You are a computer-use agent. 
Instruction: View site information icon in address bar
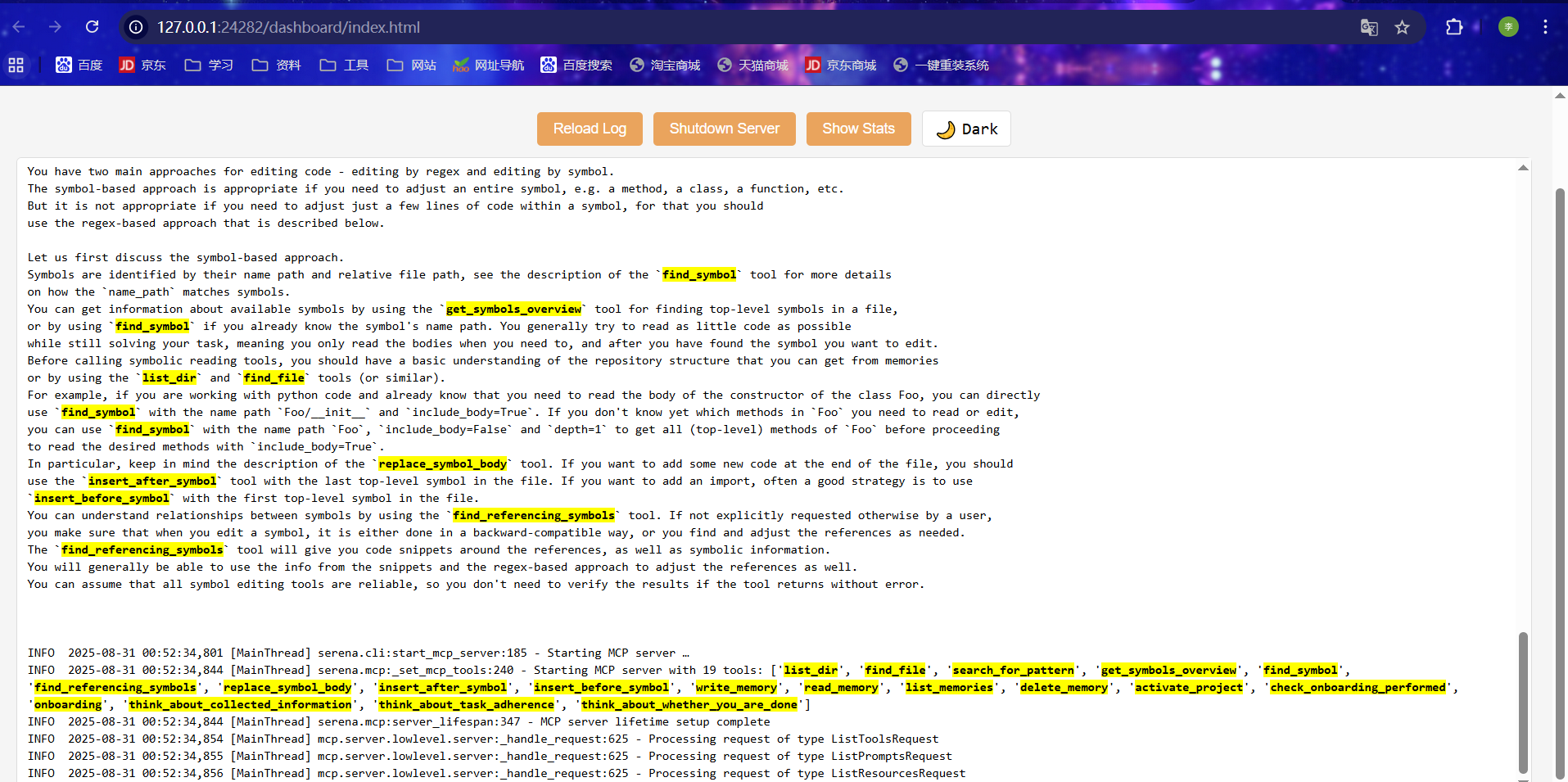click(x=136, y=27)
